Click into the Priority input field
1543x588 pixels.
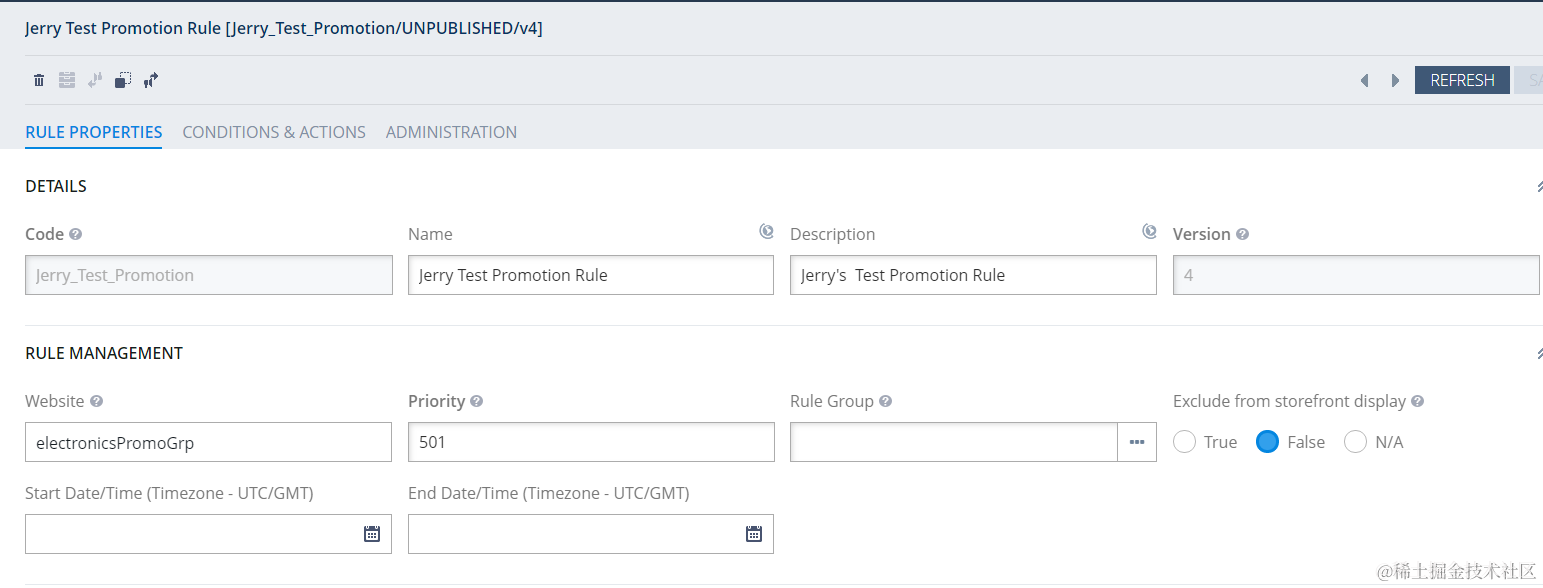click(x=590, y=442)
